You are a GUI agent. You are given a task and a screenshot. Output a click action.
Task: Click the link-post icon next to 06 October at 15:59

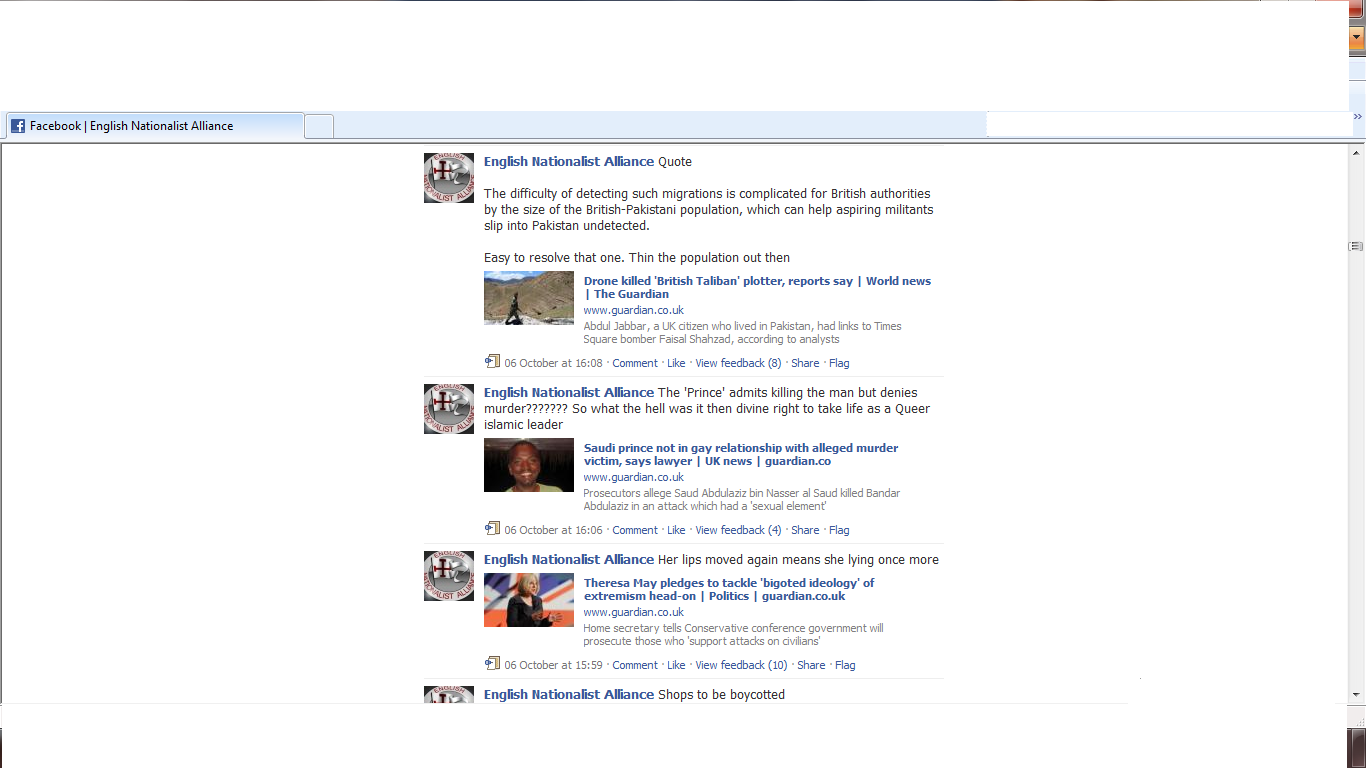[x=492, y=664]
